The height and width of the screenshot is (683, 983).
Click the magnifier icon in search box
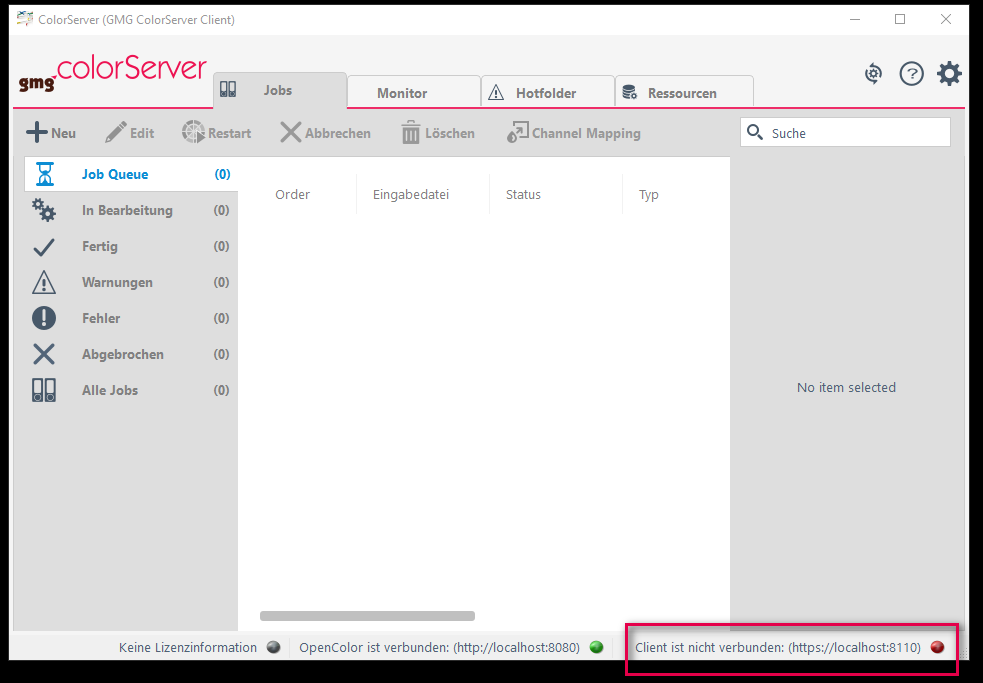point(755,132)
